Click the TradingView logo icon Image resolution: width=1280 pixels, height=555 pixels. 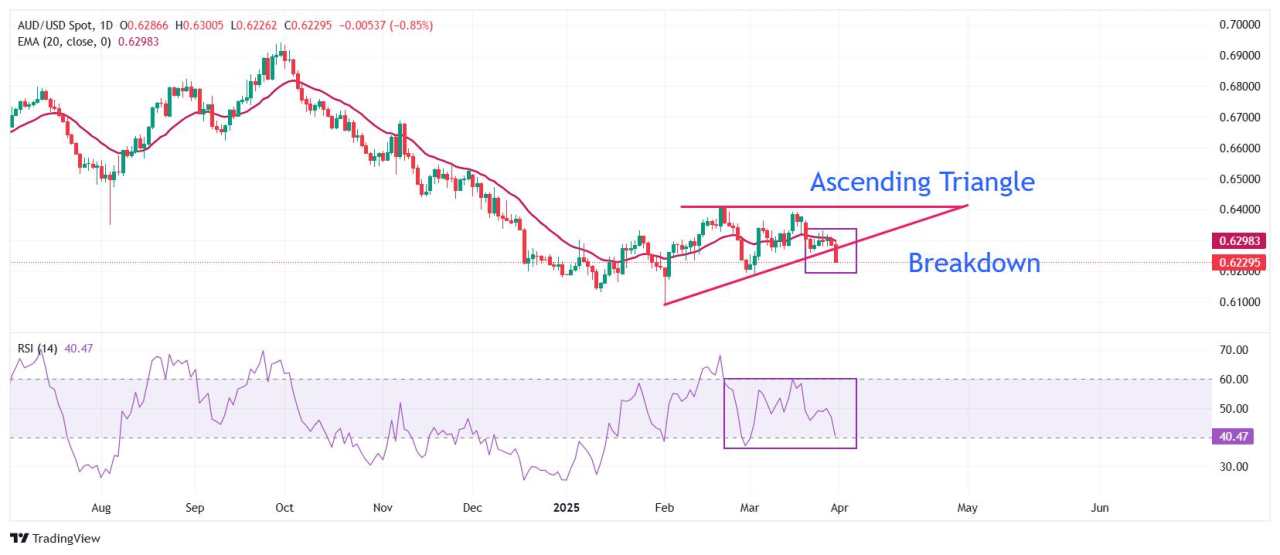pos(20,538)
